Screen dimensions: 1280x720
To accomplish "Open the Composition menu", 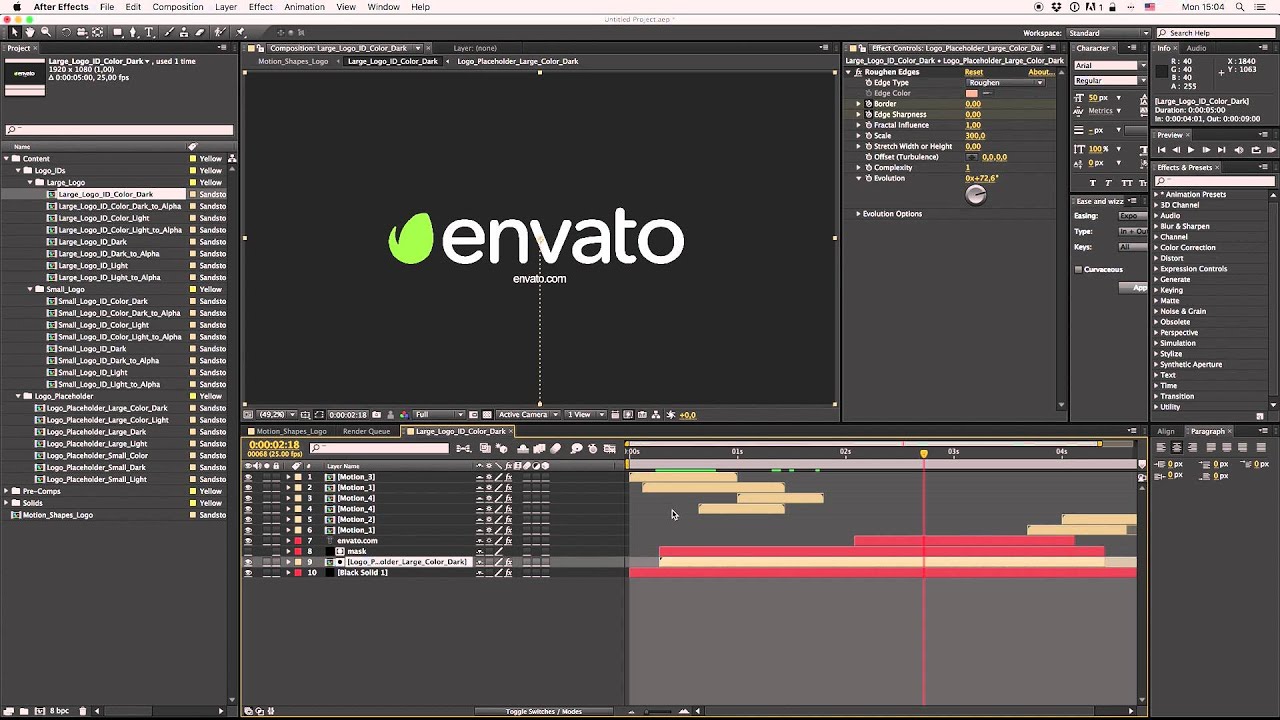I will [x=178, y=7].
